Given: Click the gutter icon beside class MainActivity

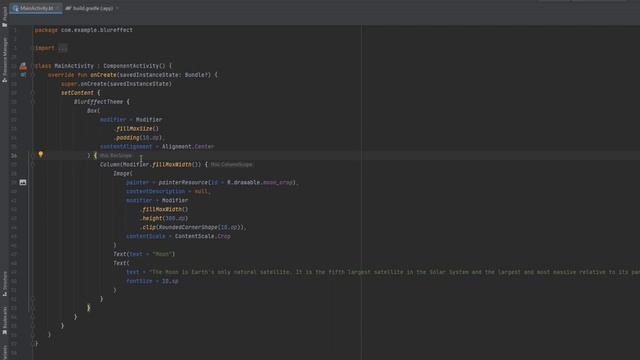Looking at the screenshot, I should (23, 66).
